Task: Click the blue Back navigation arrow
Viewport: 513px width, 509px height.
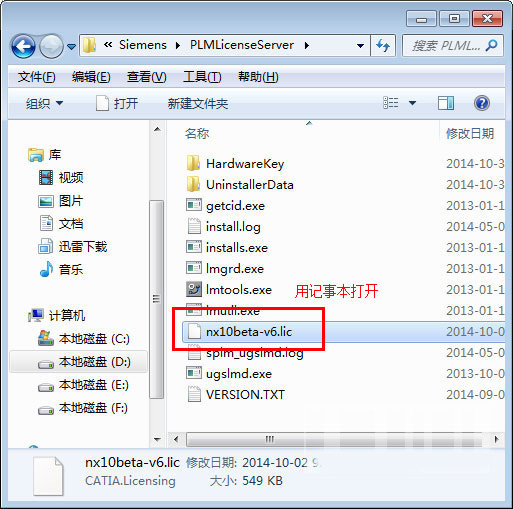Action: (x=23, y=46)
